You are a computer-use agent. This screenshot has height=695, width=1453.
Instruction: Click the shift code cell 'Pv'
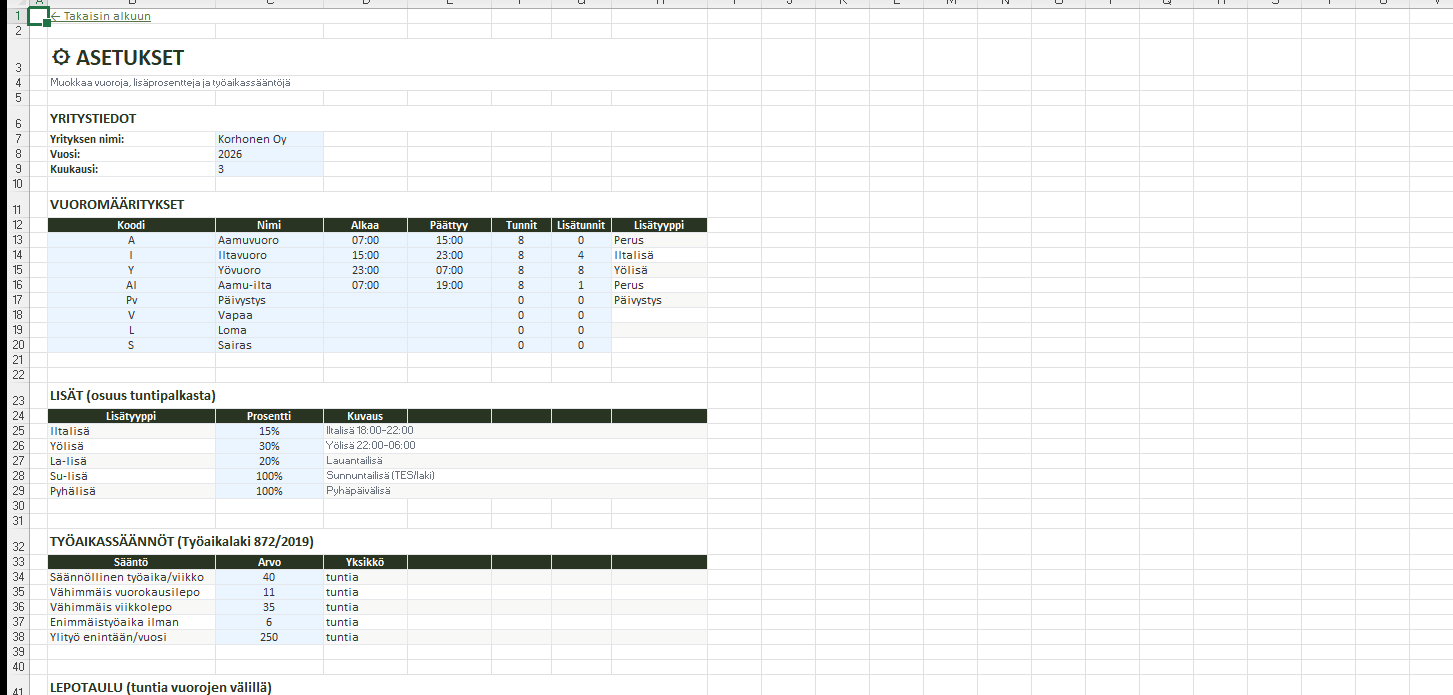131,300
